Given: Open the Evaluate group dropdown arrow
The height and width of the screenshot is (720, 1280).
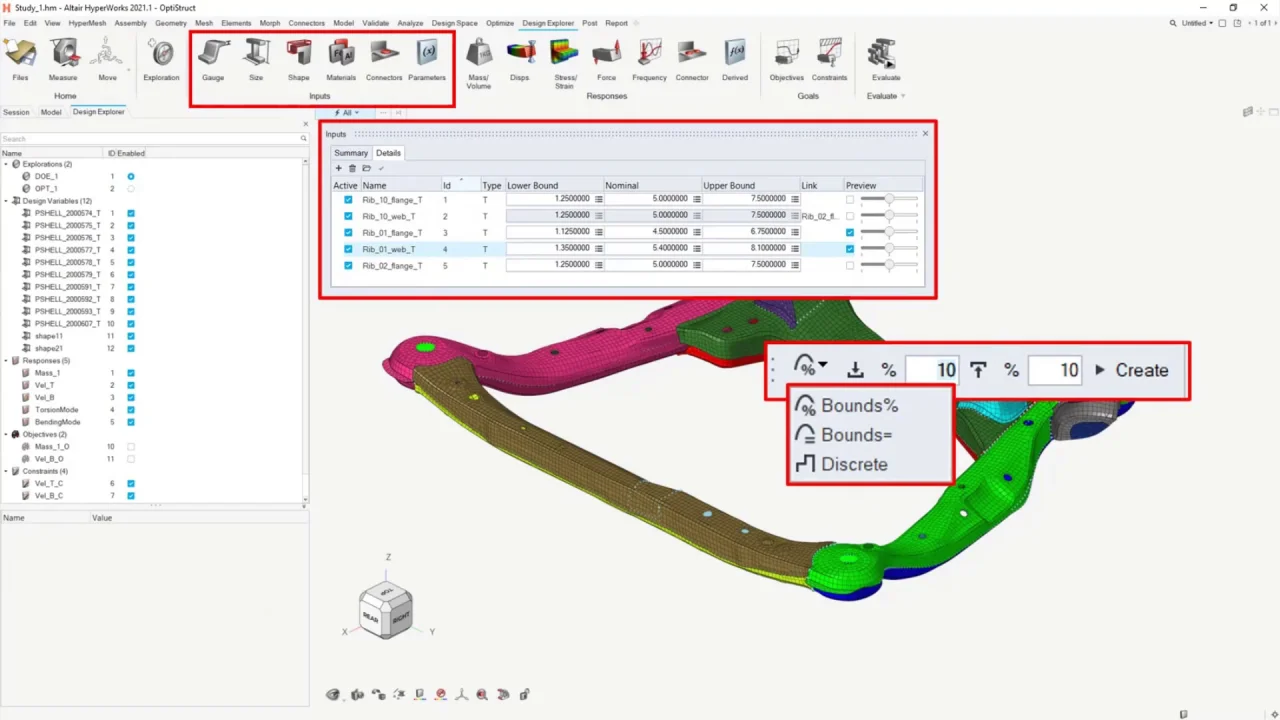Looking at the screenshot, I should tap(903, 96).
